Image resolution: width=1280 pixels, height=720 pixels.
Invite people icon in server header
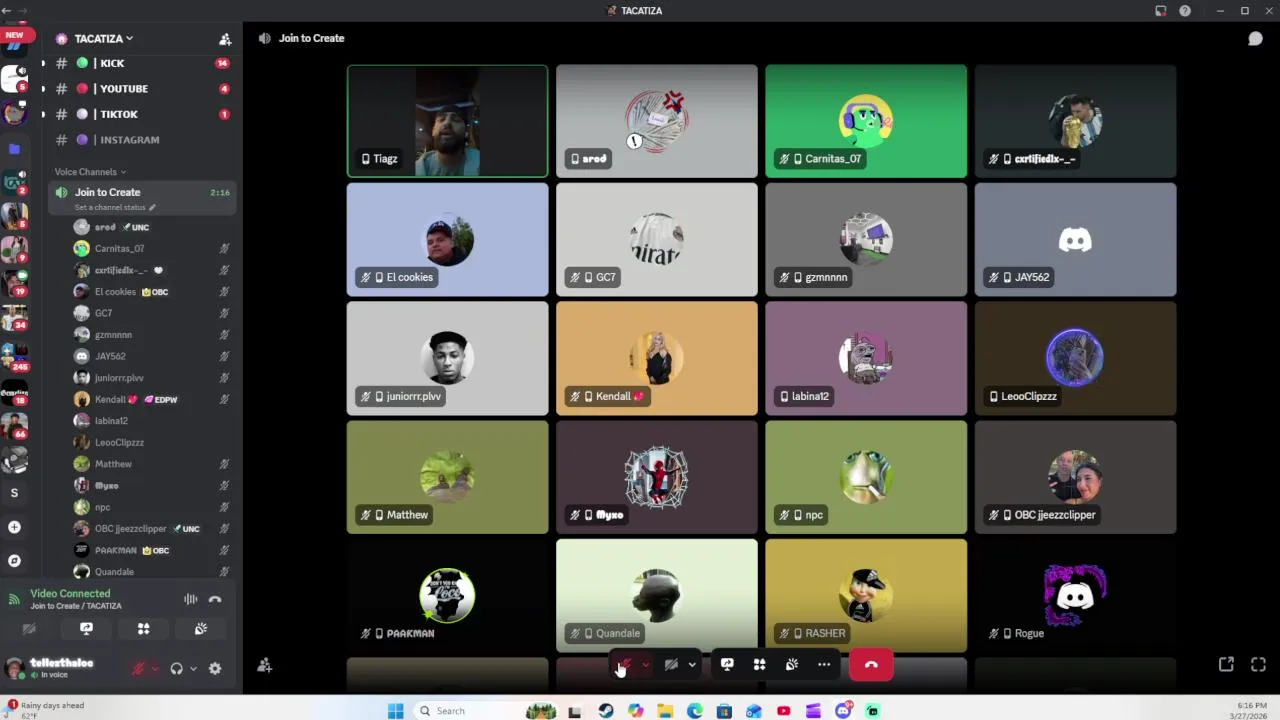pyautogui.click(x=225, y=39)
